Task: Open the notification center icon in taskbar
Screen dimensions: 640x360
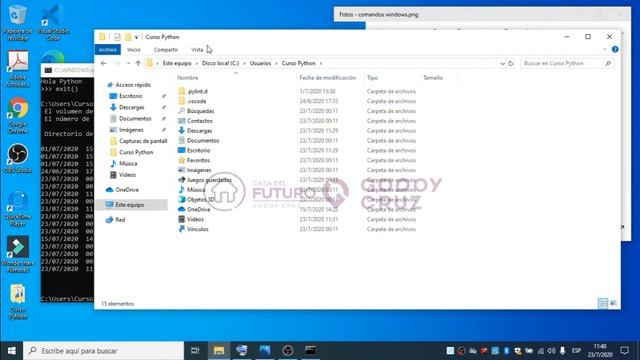Action: (624, 351)
